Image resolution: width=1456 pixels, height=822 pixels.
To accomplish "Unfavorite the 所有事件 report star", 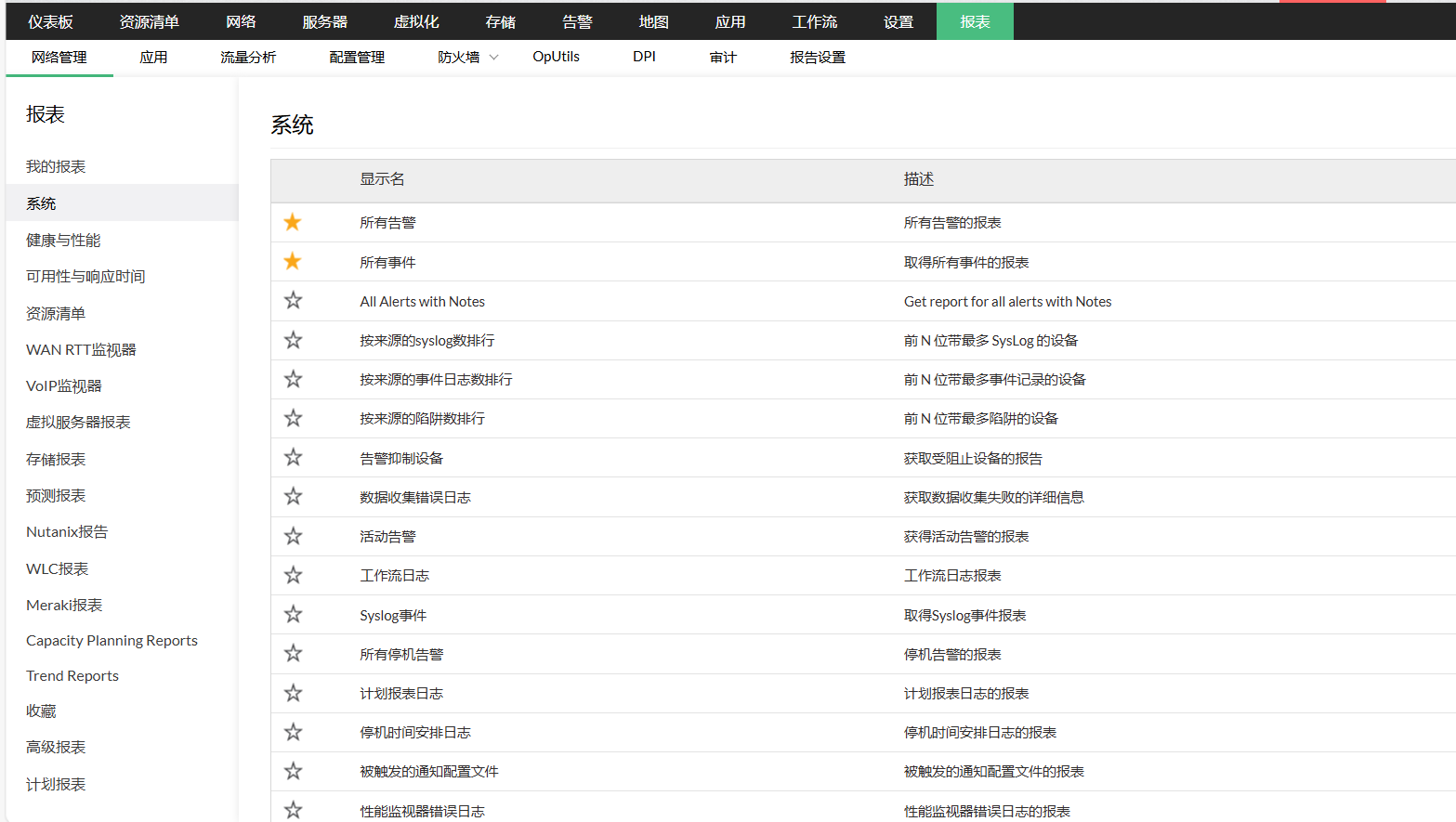I will (293, 261).
